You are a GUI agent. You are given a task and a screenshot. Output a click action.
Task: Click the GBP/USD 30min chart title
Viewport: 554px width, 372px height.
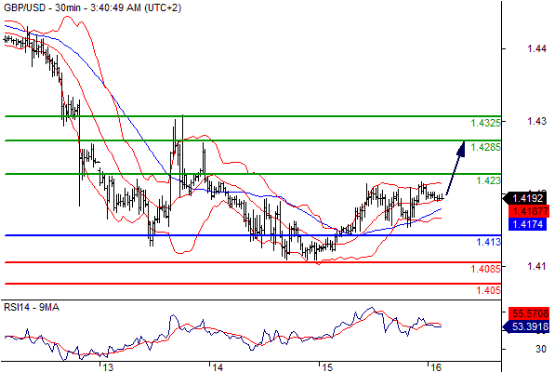93,7
